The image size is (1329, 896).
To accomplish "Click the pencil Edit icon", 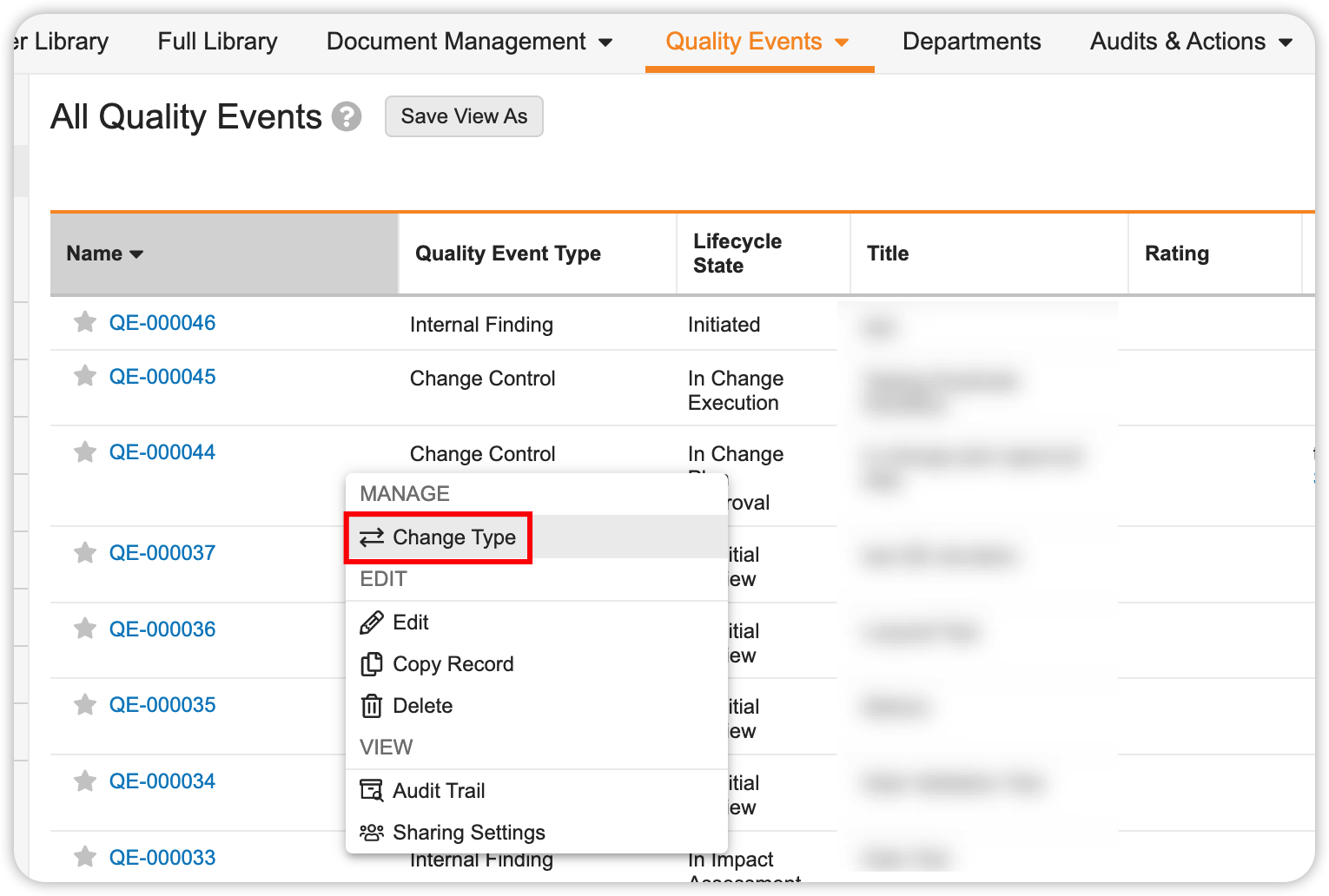I will click(x=372, y=623).
